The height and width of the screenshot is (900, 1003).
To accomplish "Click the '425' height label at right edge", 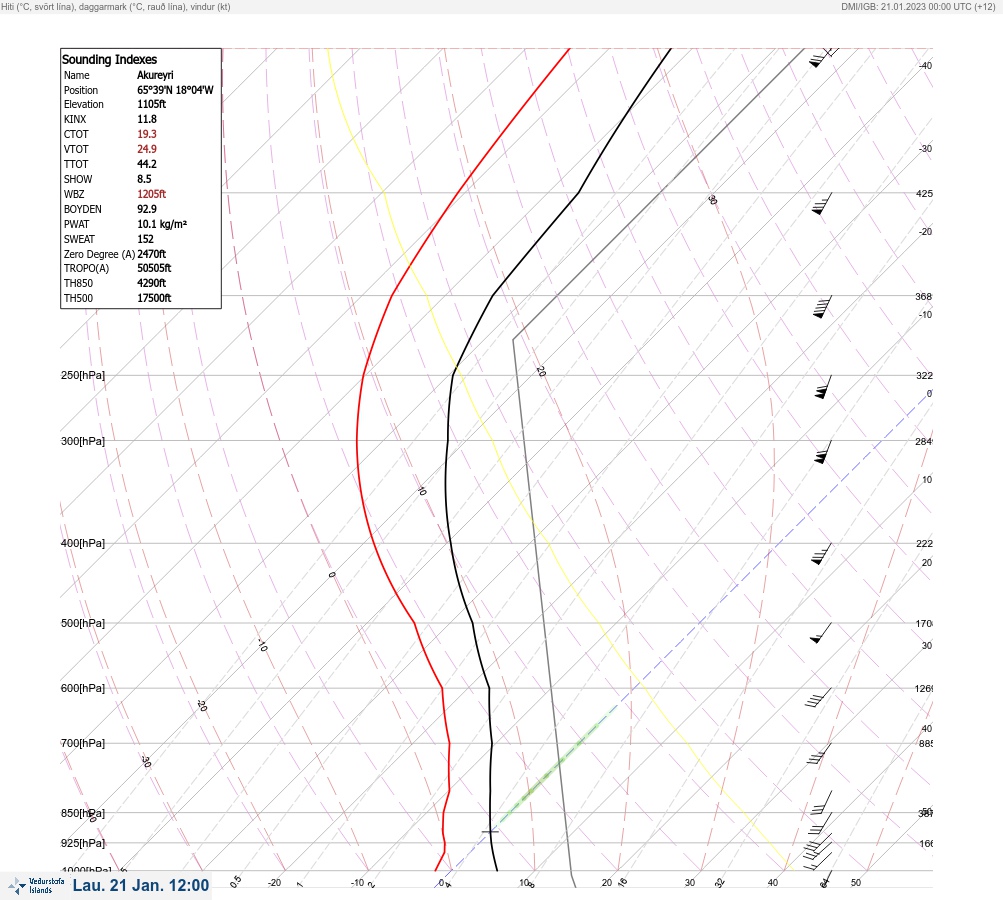I will (924, 193).
